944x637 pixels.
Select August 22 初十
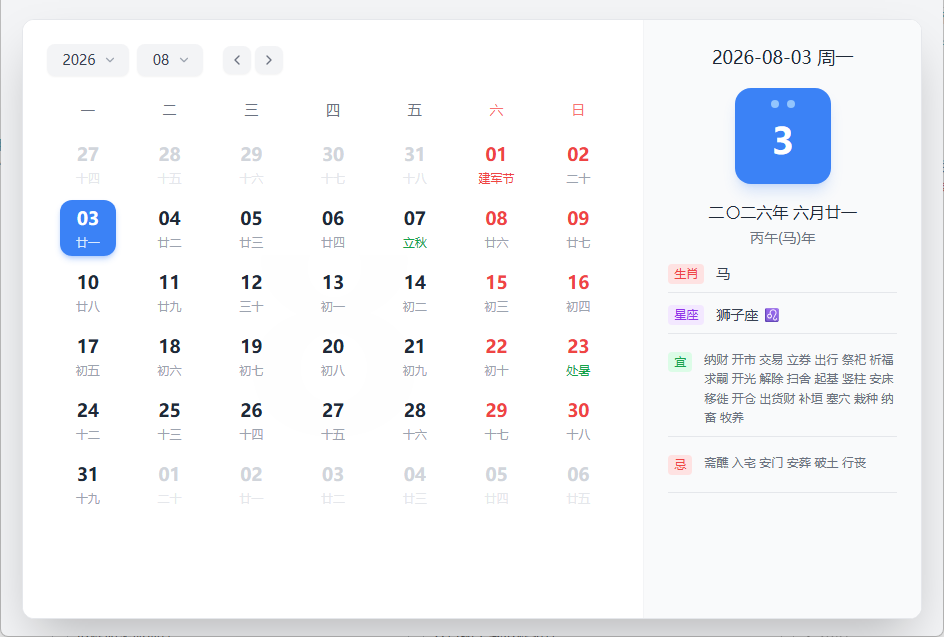496,356
